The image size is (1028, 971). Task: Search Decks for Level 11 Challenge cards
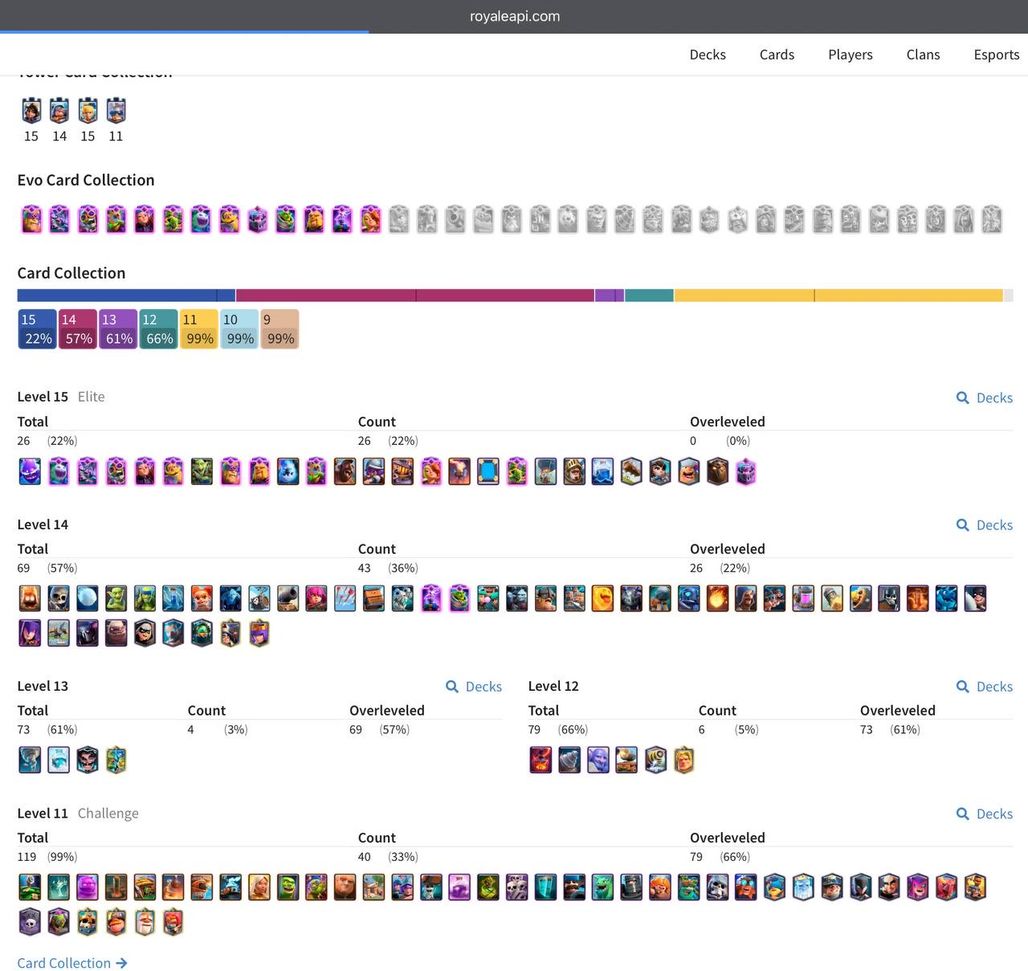tap(985, 813)
